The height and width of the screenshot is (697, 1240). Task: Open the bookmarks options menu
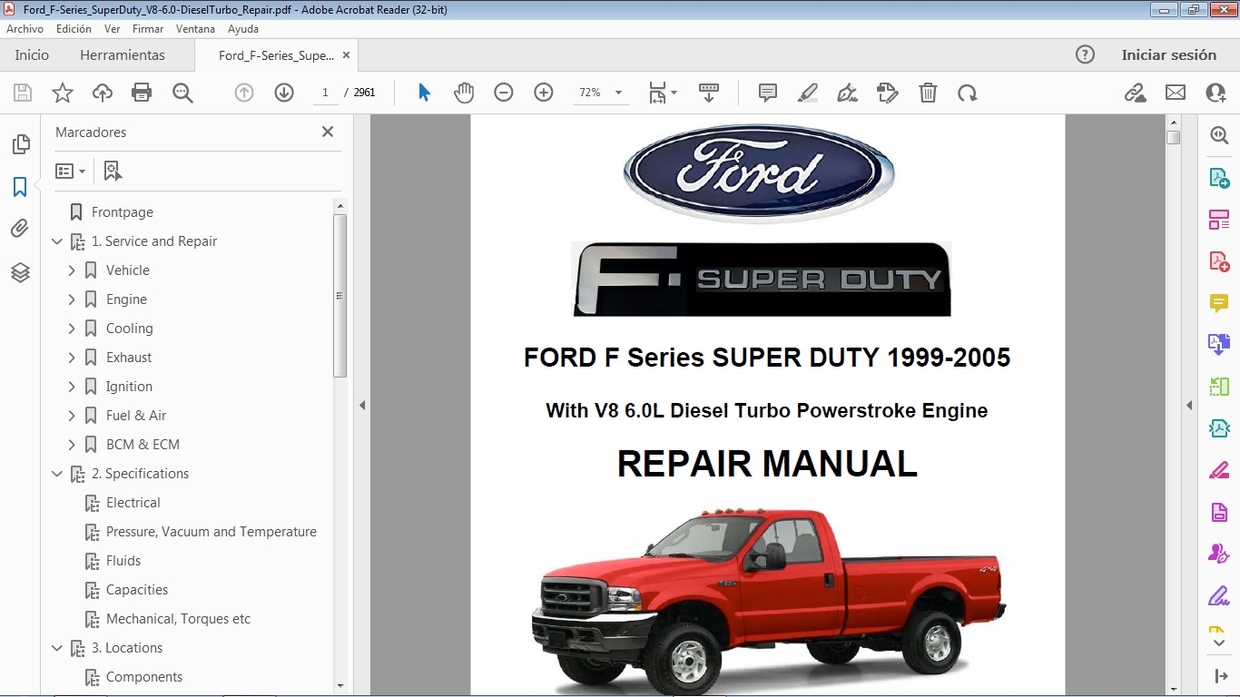[70, 170]
